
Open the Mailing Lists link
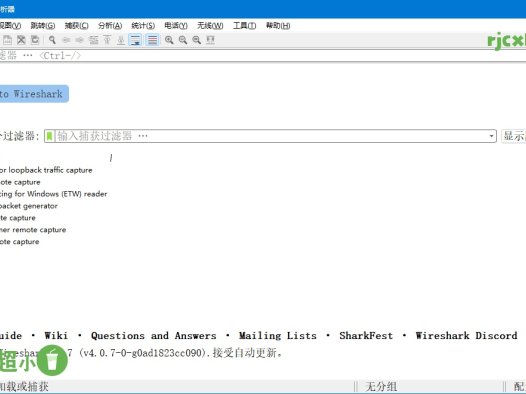tap(277, 336)
